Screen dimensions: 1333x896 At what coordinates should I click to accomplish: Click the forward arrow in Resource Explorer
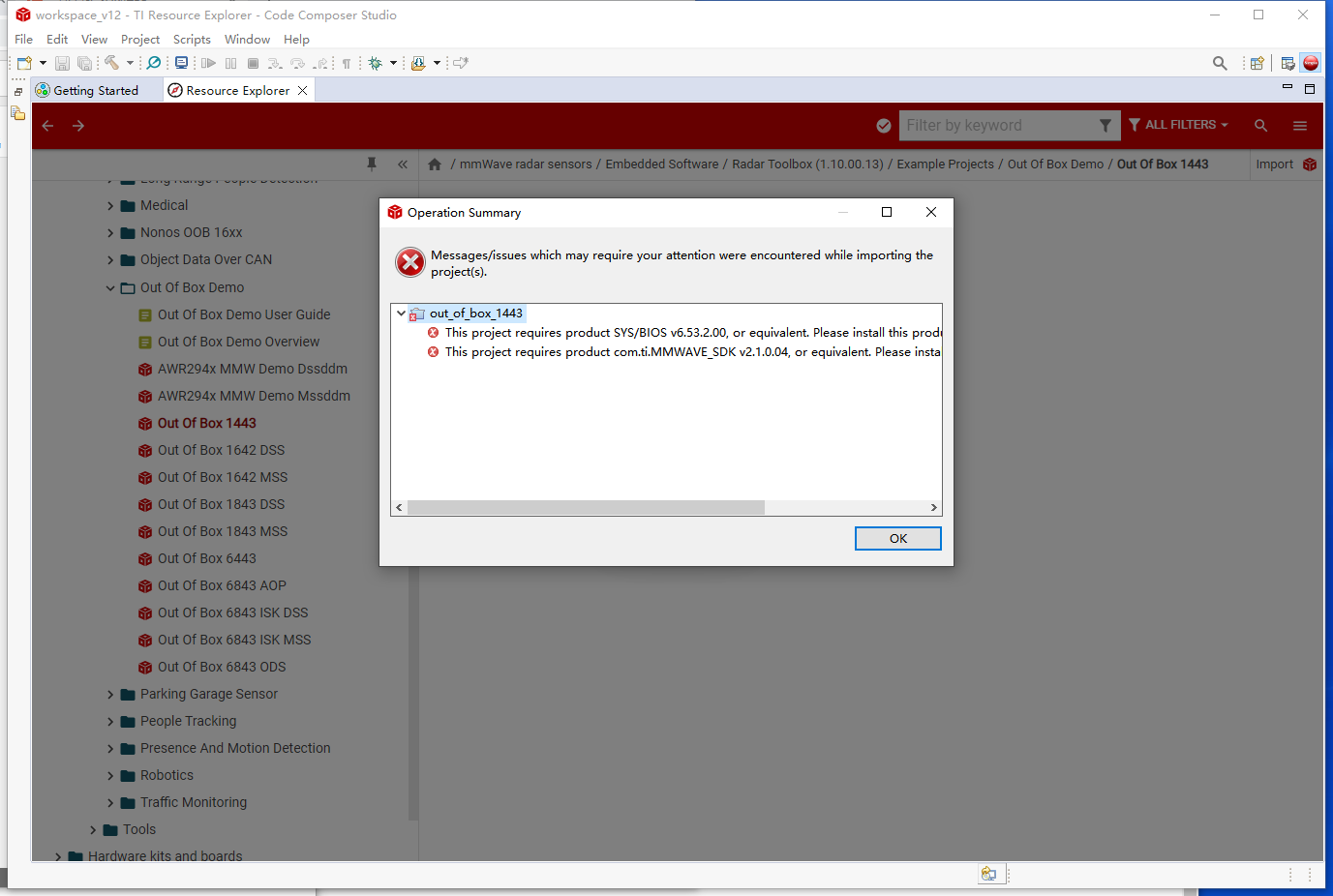click(78, 126)
